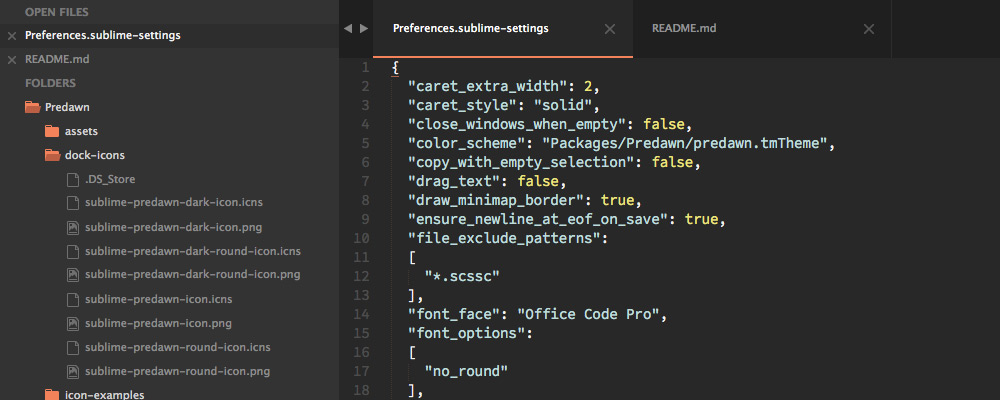Image resolution: width=1000 pixels, height=400 pixels.
Task: Open README.md from Open Files list
Action: point(57,59)
